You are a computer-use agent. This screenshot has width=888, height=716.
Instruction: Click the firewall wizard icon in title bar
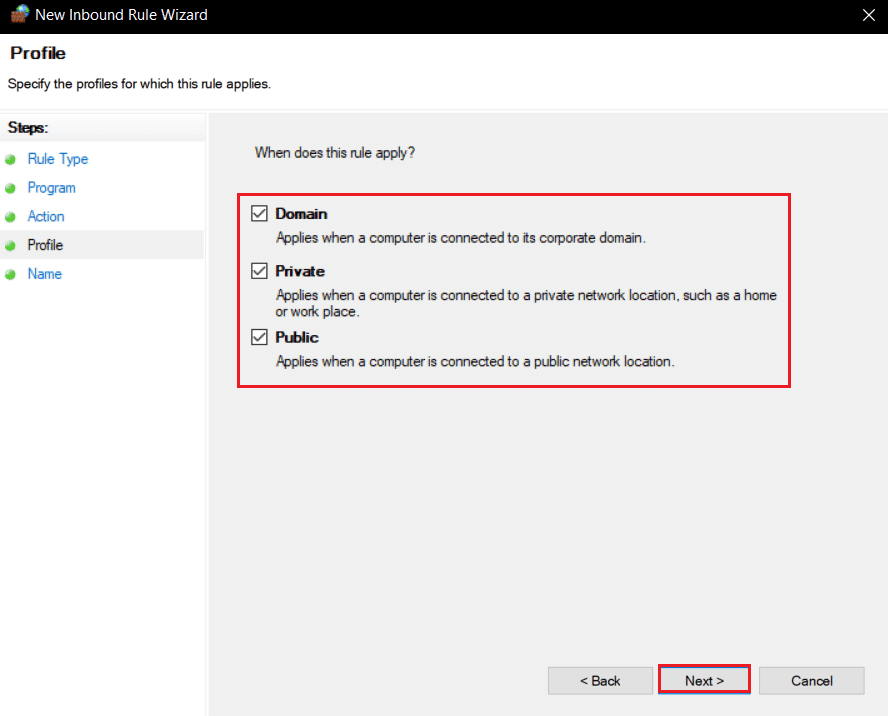pos(19,16)
